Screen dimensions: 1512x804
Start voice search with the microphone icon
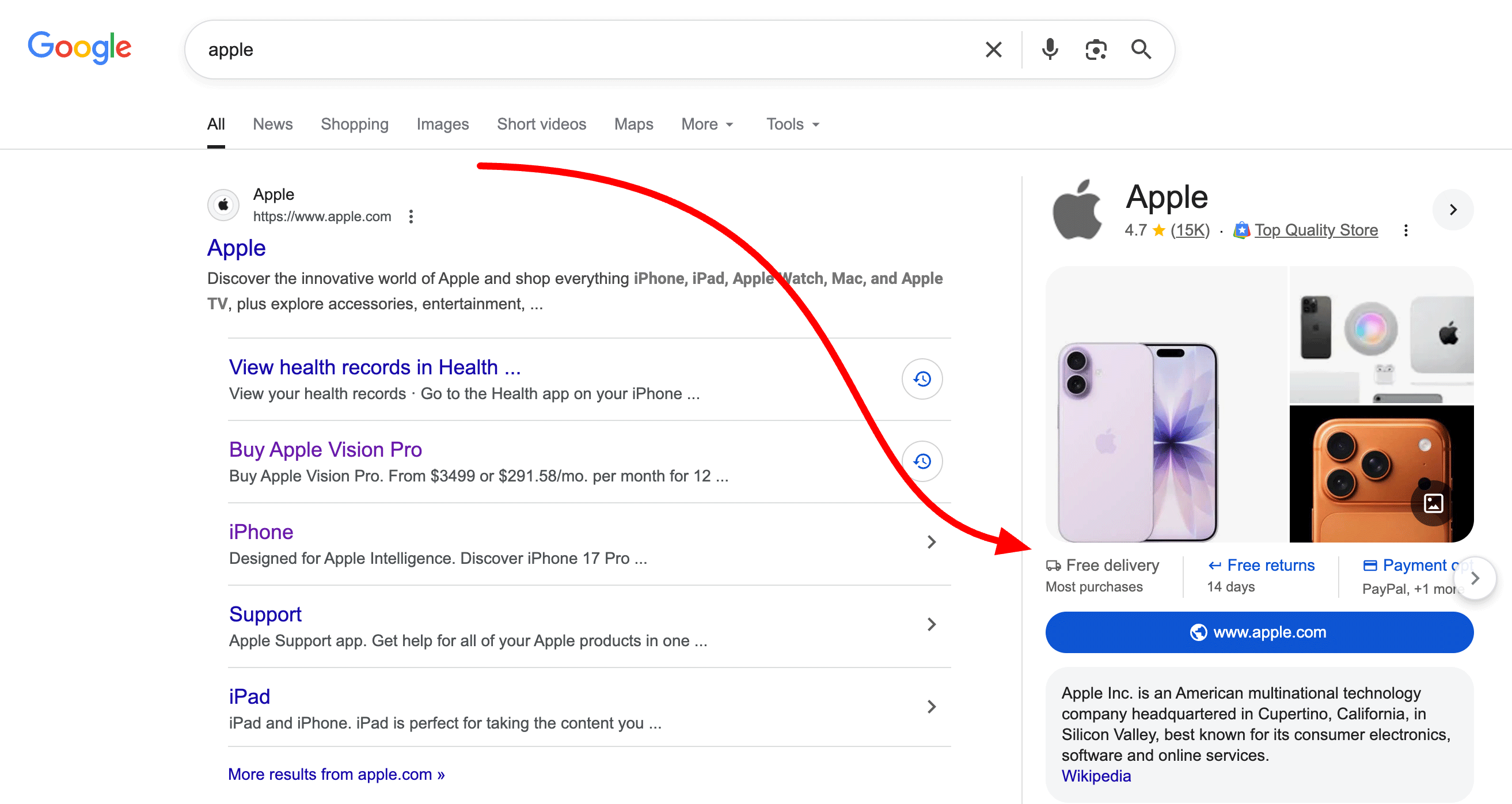pyautogui.click(x=1050, y=50)
